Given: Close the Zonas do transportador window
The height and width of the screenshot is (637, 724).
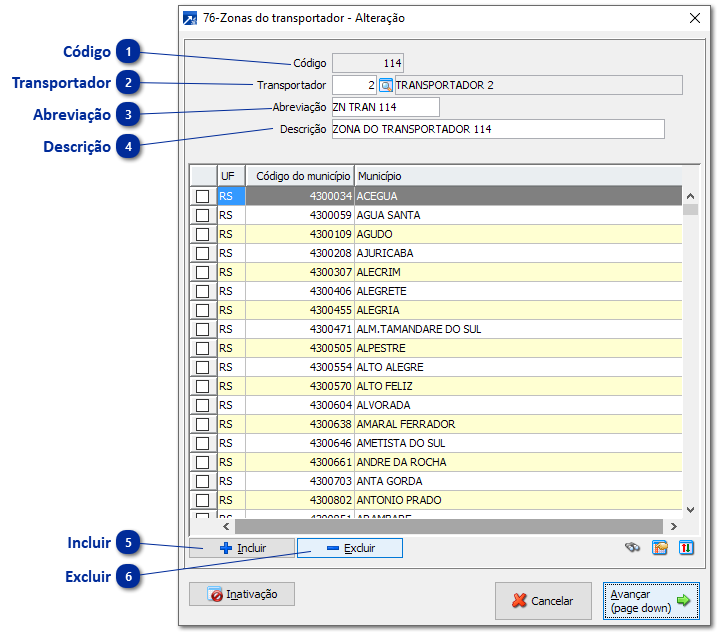Looking at the screenshot, I should point(695,18).
